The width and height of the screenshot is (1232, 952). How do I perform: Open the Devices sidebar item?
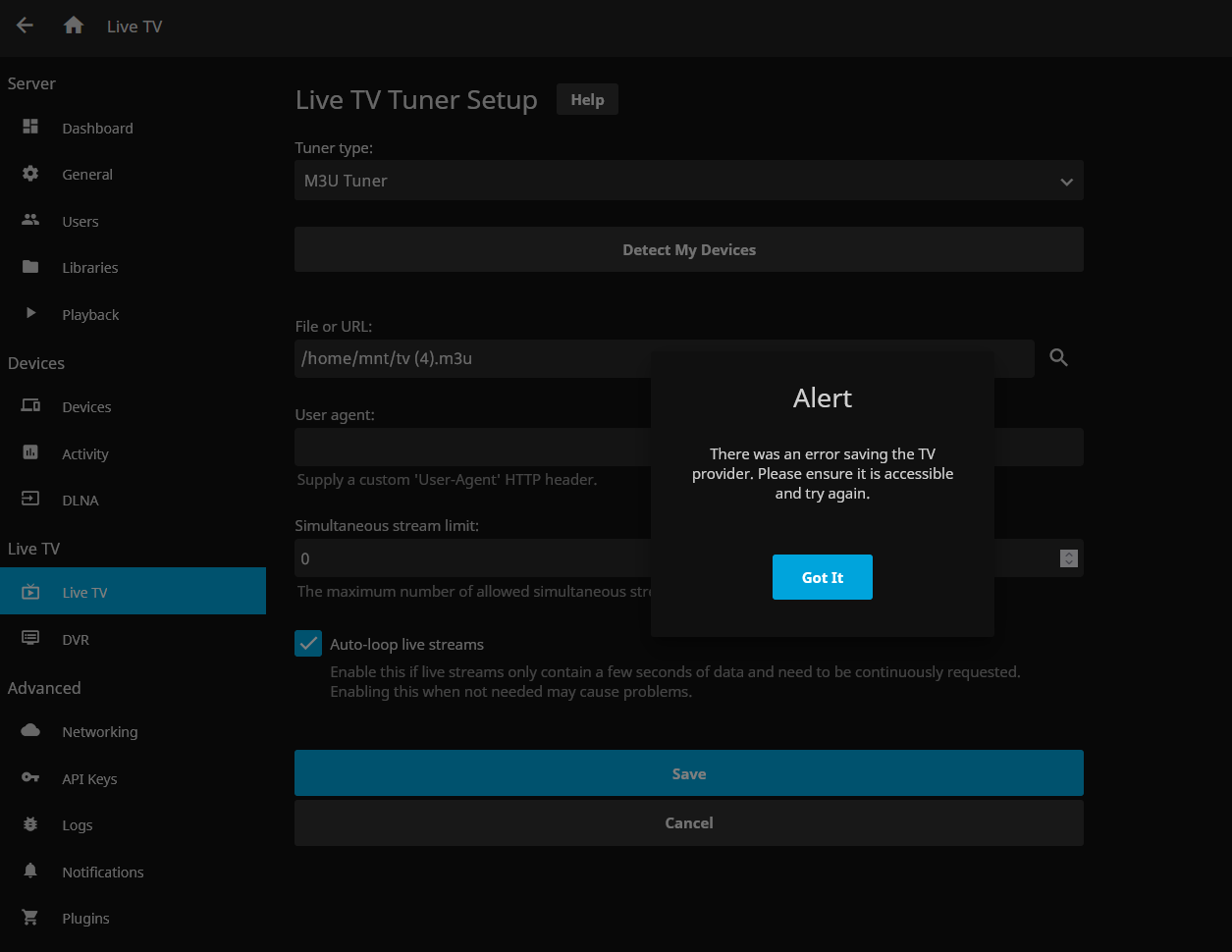[133, 407]
